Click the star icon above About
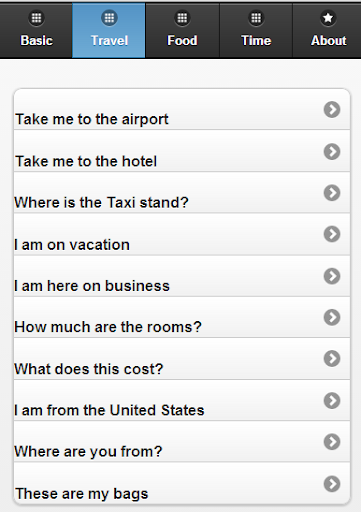 tap(328, 18)
